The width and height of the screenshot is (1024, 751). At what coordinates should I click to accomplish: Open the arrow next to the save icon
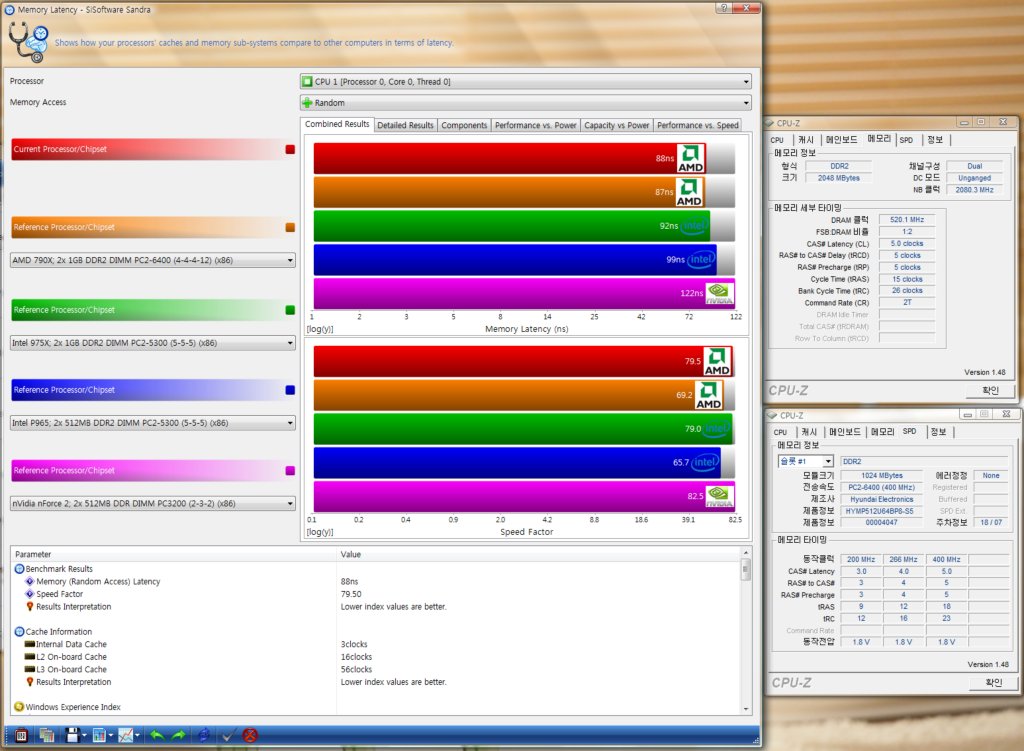84,735
